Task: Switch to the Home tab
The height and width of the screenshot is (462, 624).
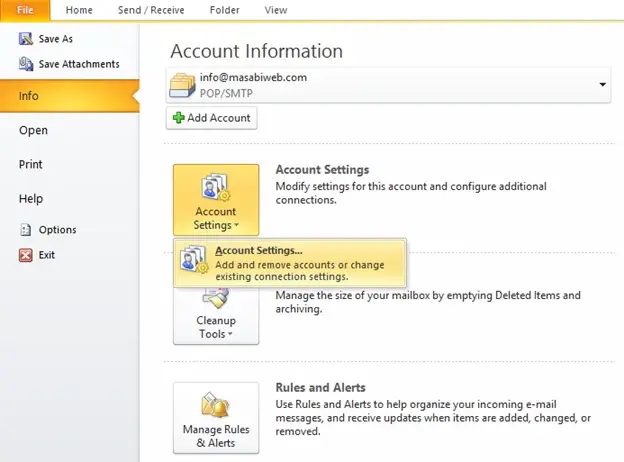Action: coord(79,10)
